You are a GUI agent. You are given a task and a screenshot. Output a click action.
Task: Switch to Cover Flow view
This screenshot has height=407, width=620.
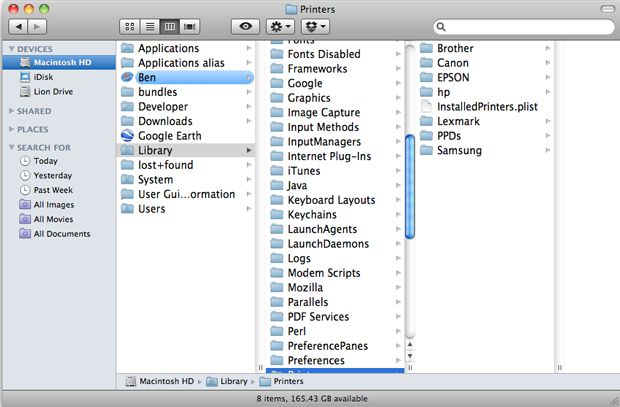click(190, 25)
